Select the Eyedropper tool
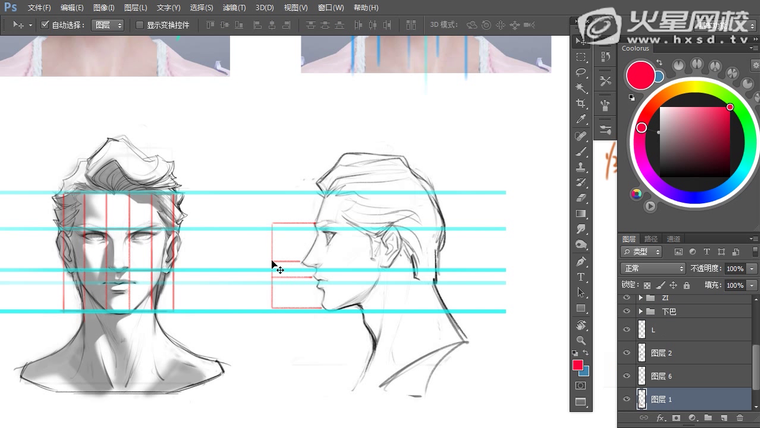 [x=581, y=119]
